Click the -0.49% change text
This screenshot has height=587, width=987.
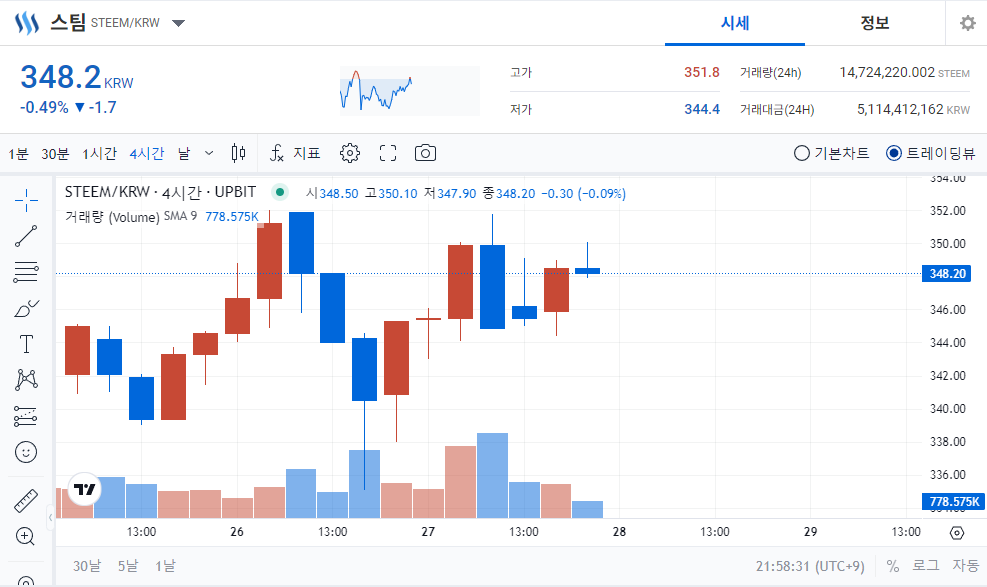[x=44, y=108]
